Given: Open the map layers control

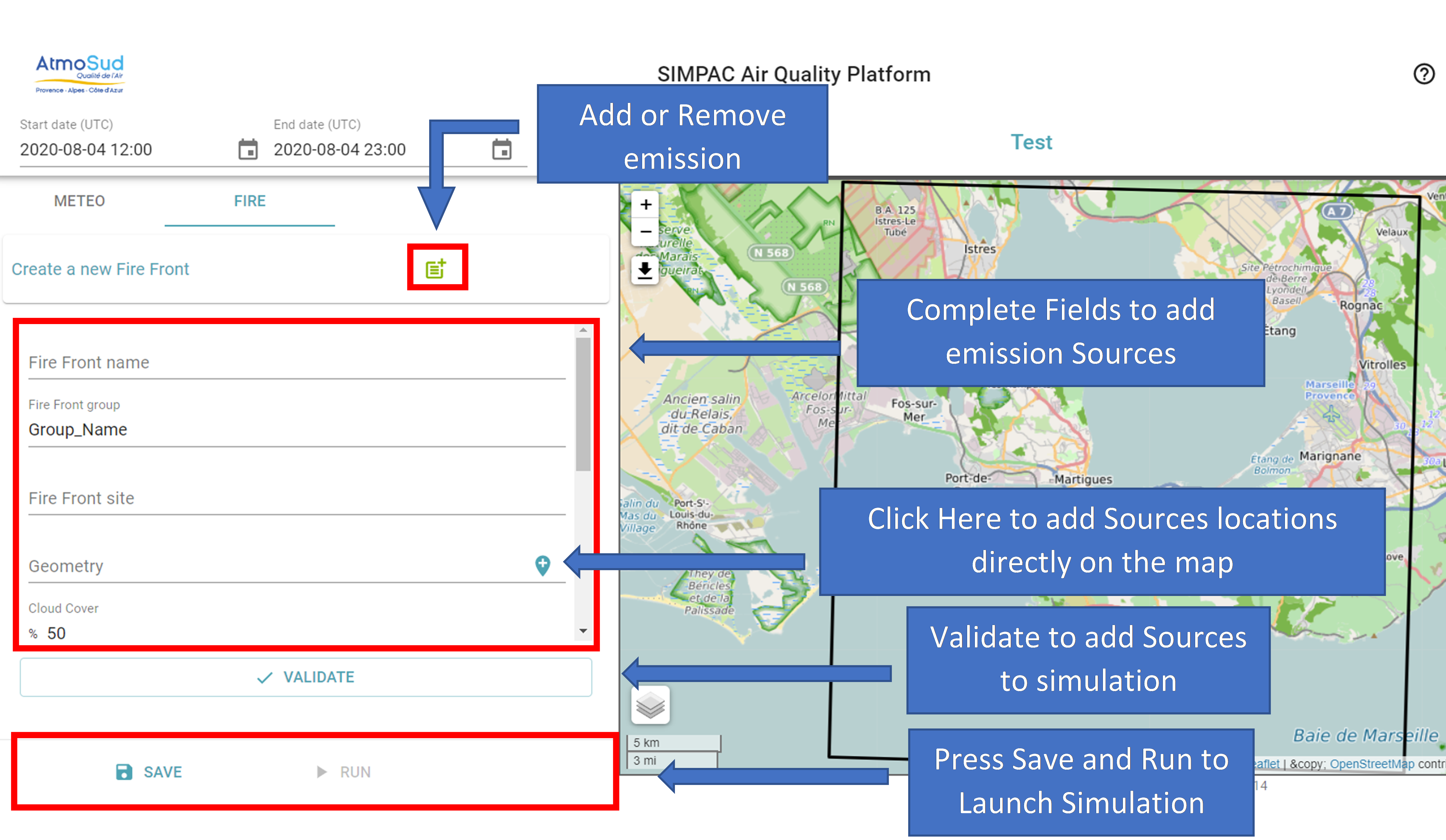Looking at the screenshot, I should (x=650, y=705).
